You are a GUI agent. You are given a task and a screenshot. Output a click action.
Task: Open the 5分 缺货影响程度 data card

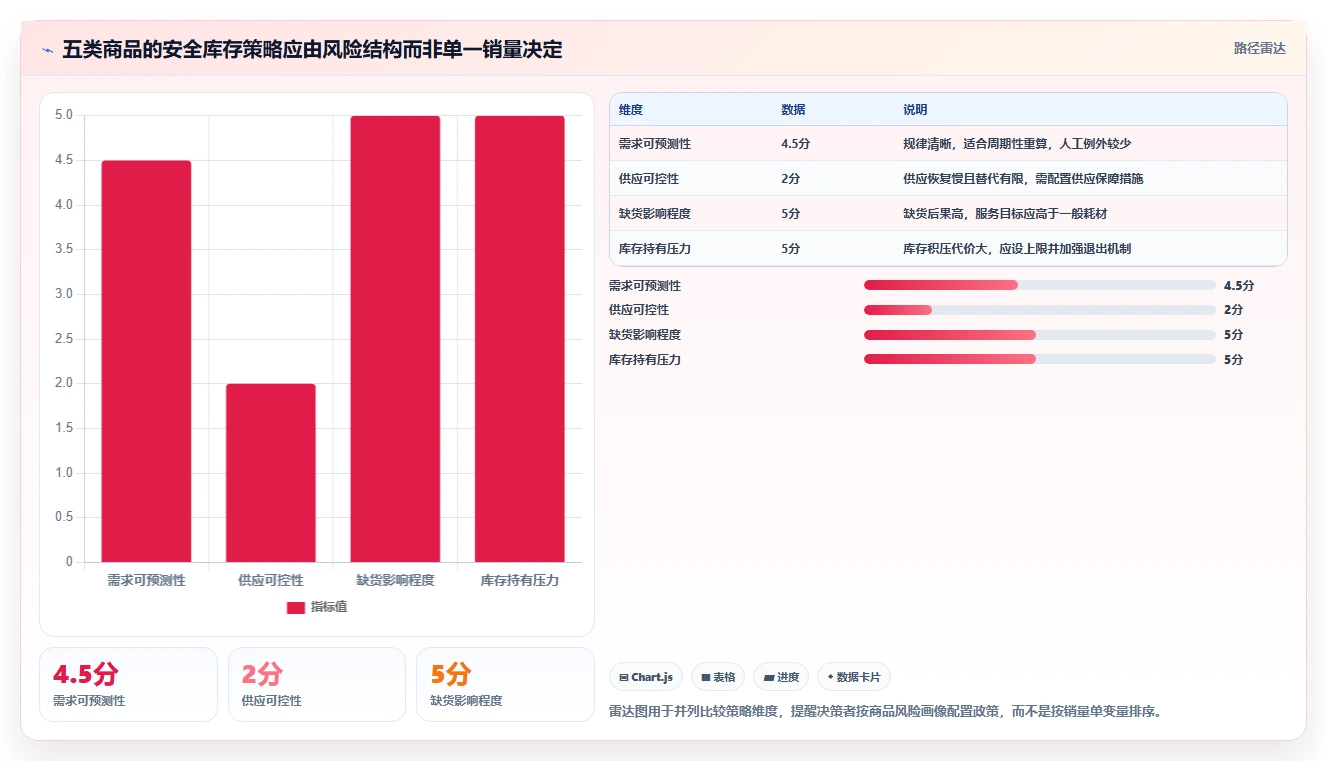[505, 684]
